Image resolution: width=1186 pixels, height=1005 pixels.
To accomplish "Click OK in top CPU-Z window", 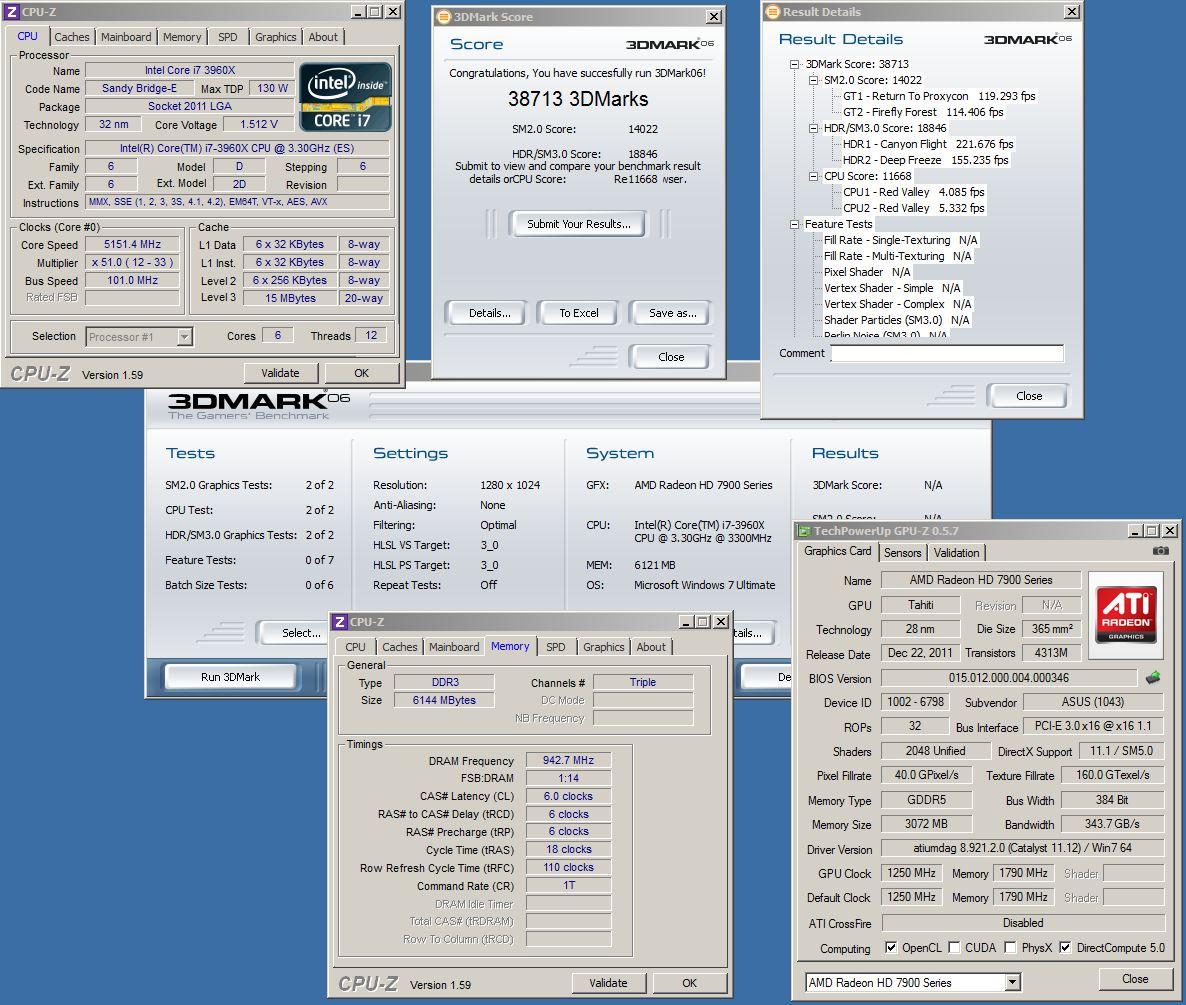I will [x=362, y=373].
